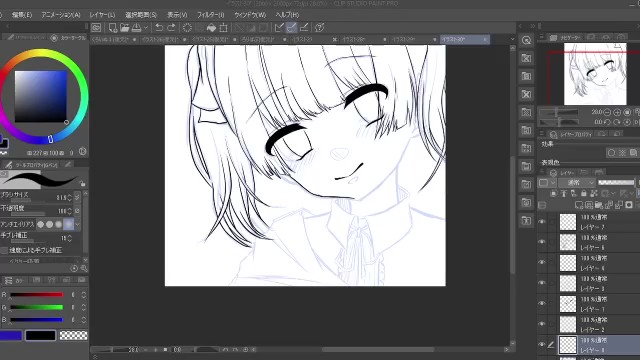
Task: Click the Lock Layer padlock icon
Action: pos(584,193)
